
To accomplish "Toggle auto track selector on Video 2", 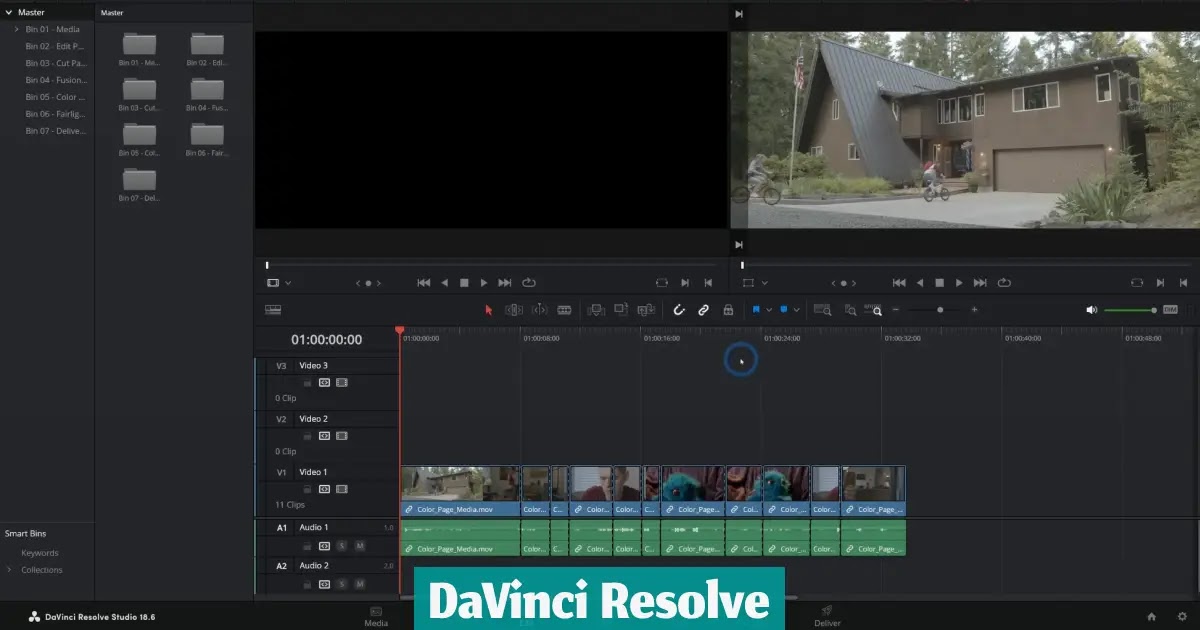I will [325, 436].
